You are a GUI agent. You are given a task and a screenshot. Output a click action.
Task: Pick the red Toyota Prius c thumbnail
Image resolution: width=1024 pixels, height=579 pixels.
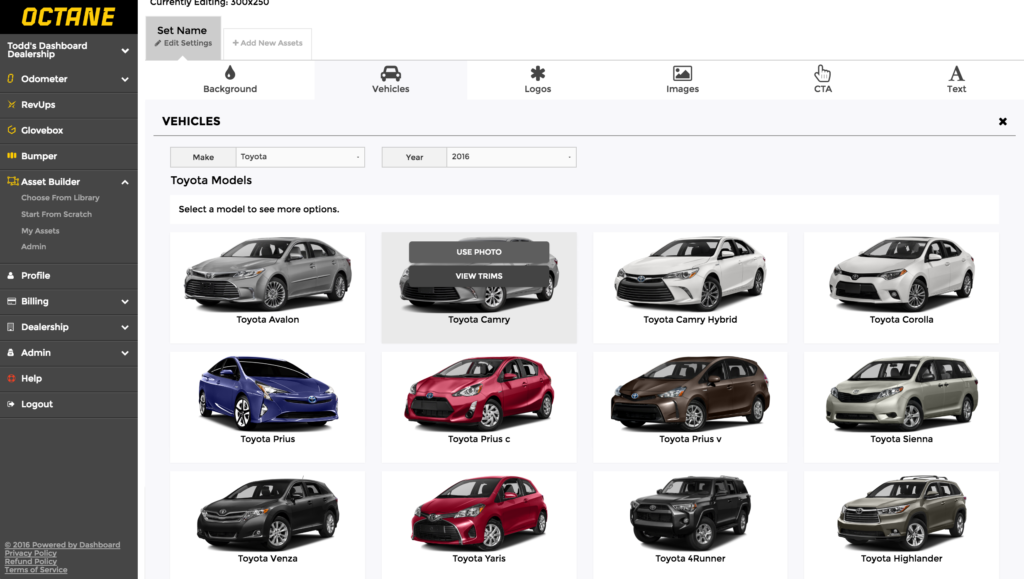pyautogui.click(x=479, y=407)
